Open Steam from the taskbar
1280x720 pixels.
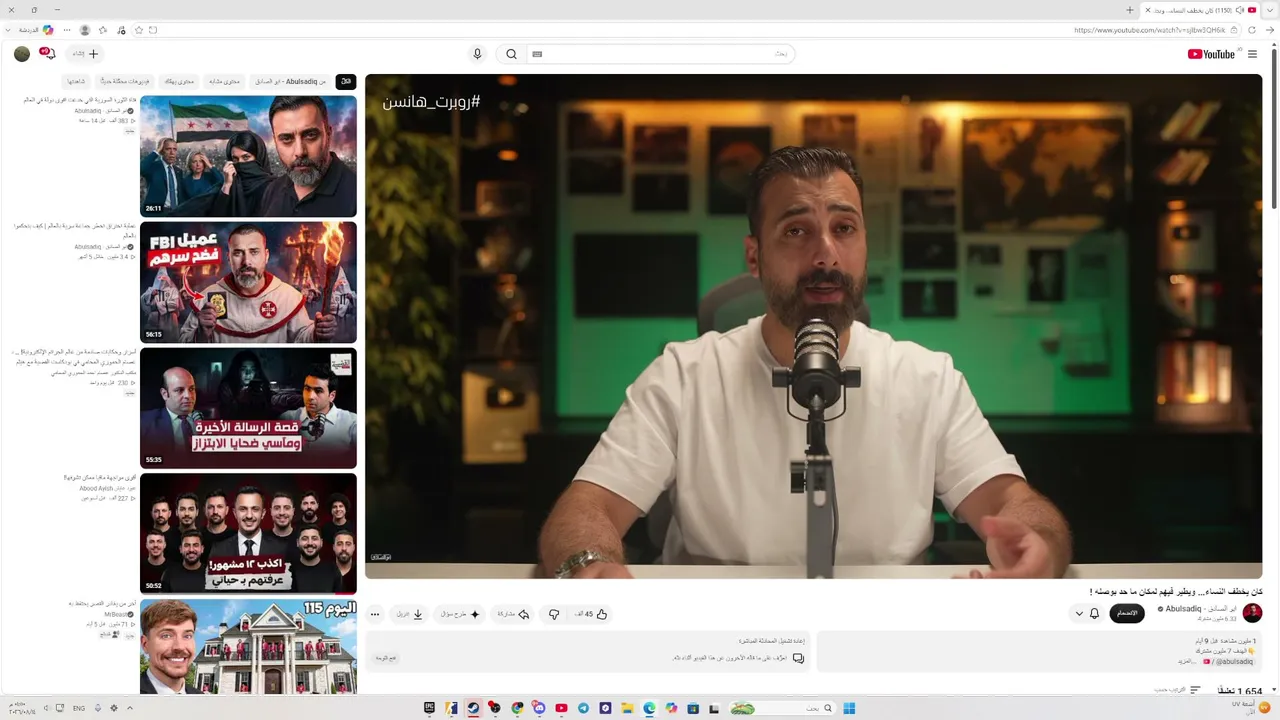pyautogui.click(x=473, y=708)
